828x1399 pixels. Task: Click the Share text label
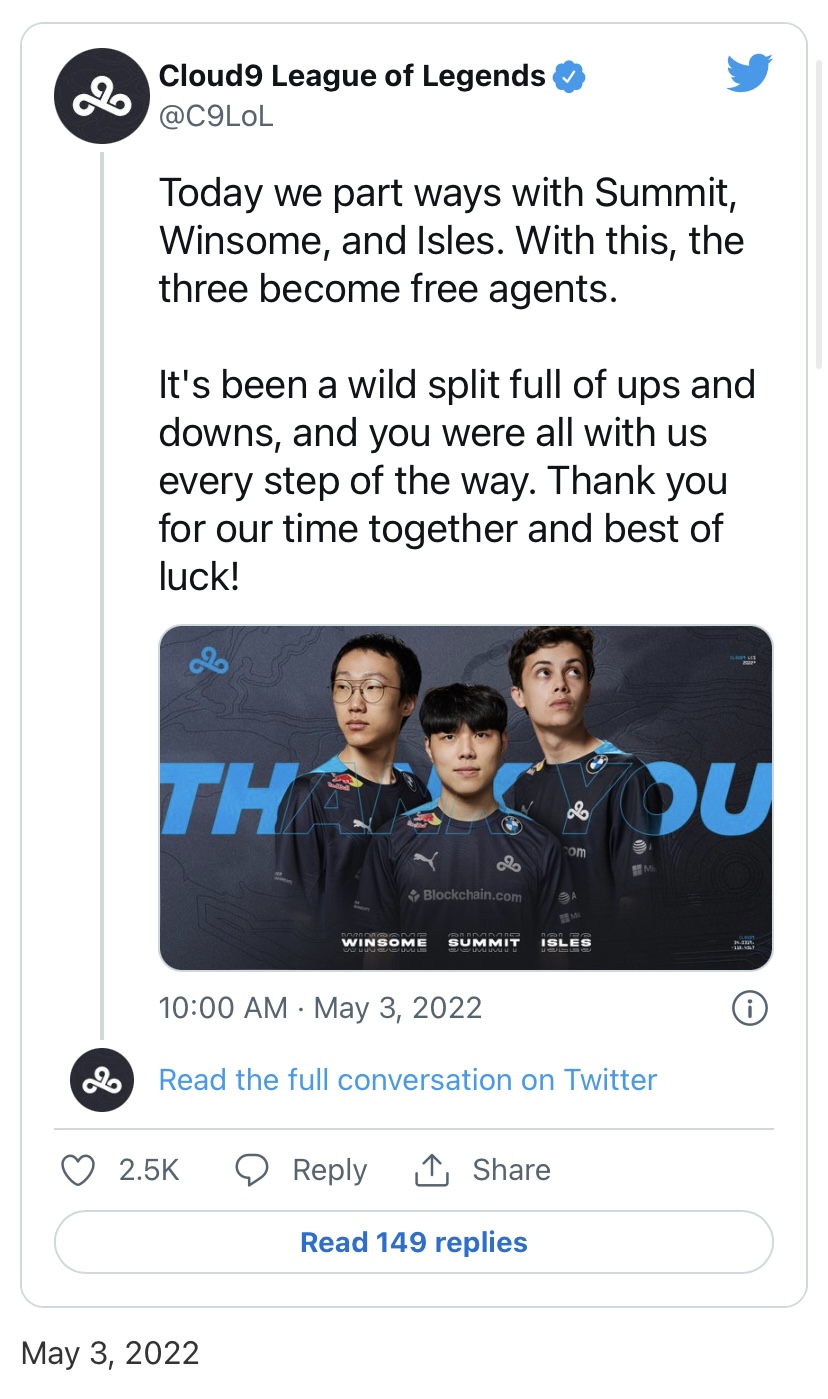pos(511,1170)
